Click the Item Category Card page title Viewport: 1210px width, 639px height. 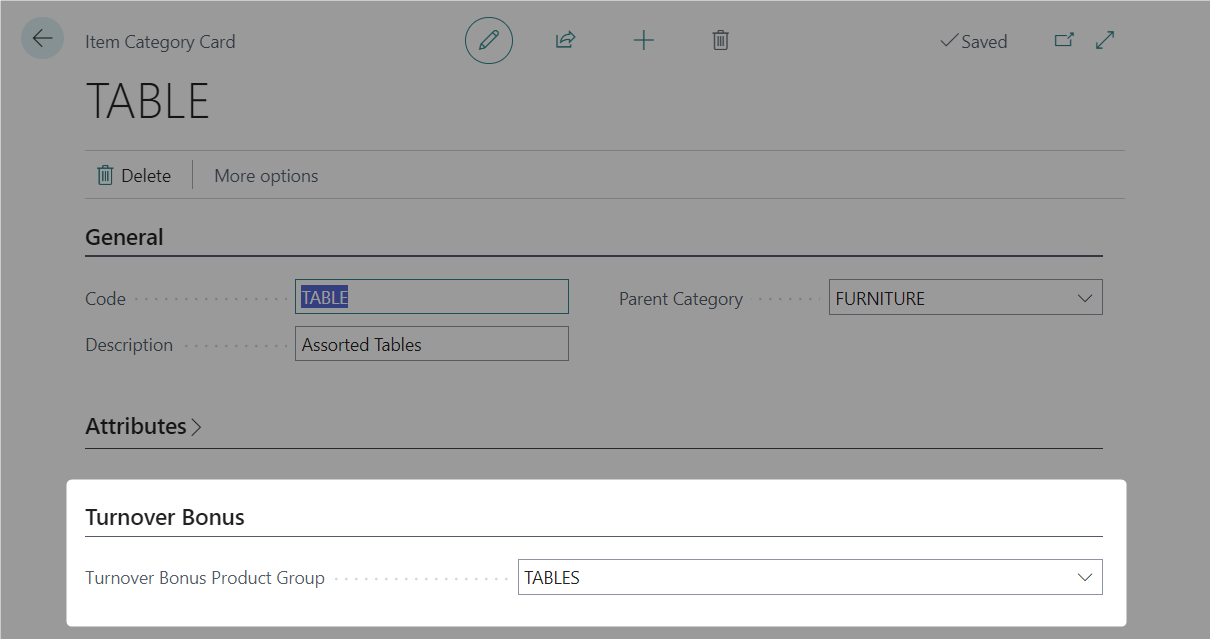[x=160, y=42]
